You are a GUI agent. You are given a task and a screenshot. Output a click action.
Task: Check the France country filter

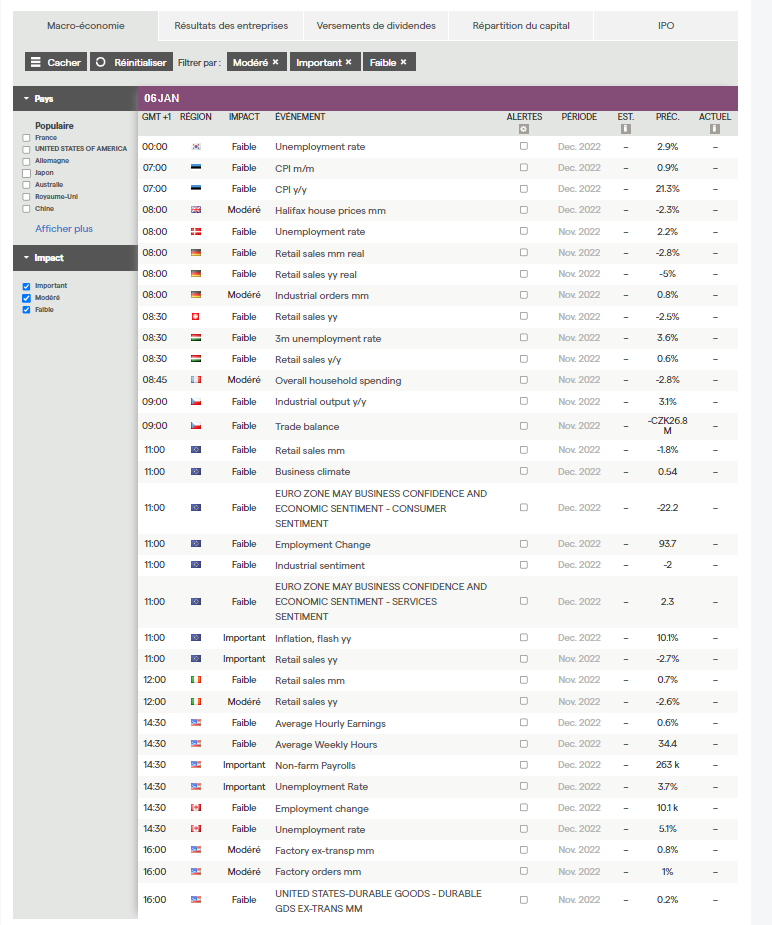(26, 138)
